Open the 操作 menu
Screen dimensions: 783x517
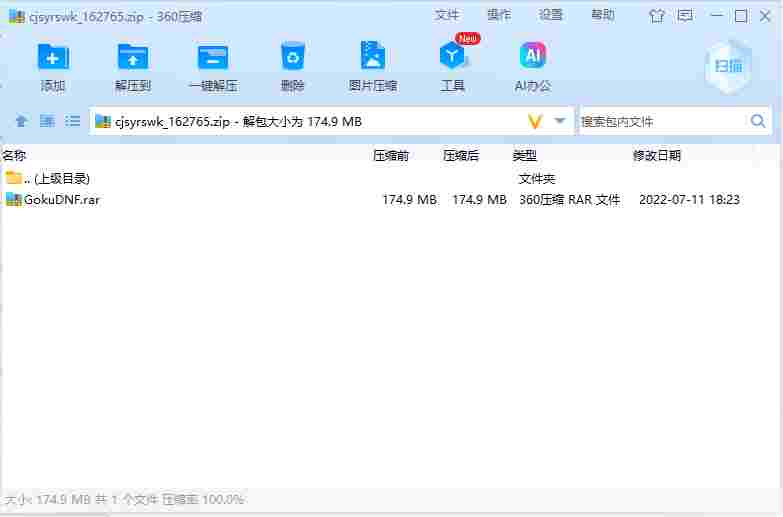pos(499,15)
